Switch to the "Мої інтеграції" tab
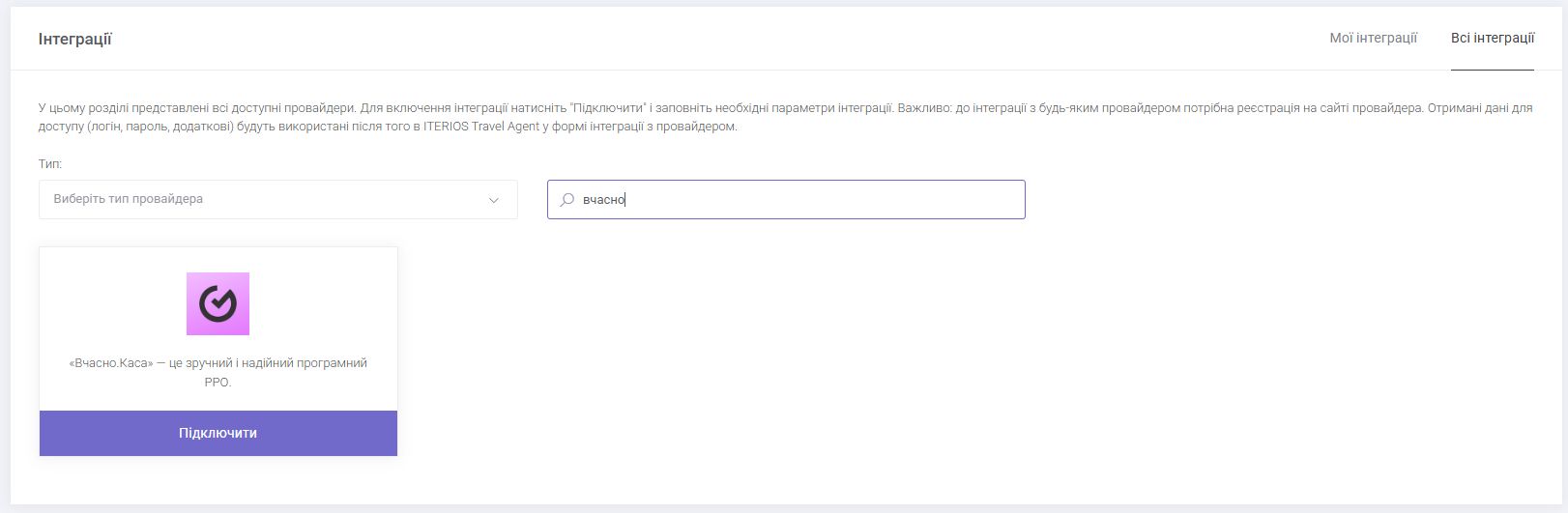 click(1373, 38)
